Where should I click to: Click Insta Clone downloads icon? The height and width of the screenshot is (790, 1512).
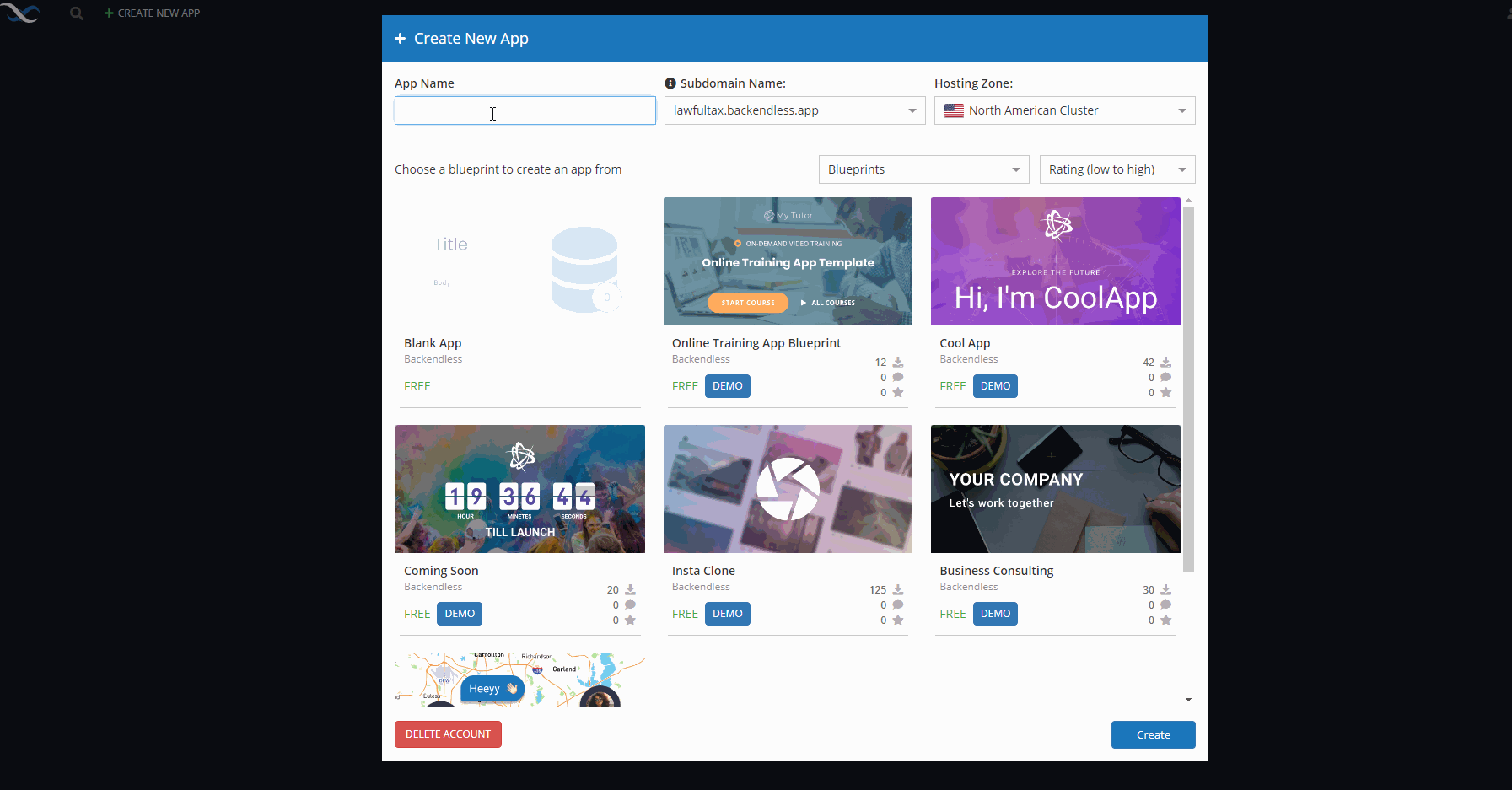[898, 590]
